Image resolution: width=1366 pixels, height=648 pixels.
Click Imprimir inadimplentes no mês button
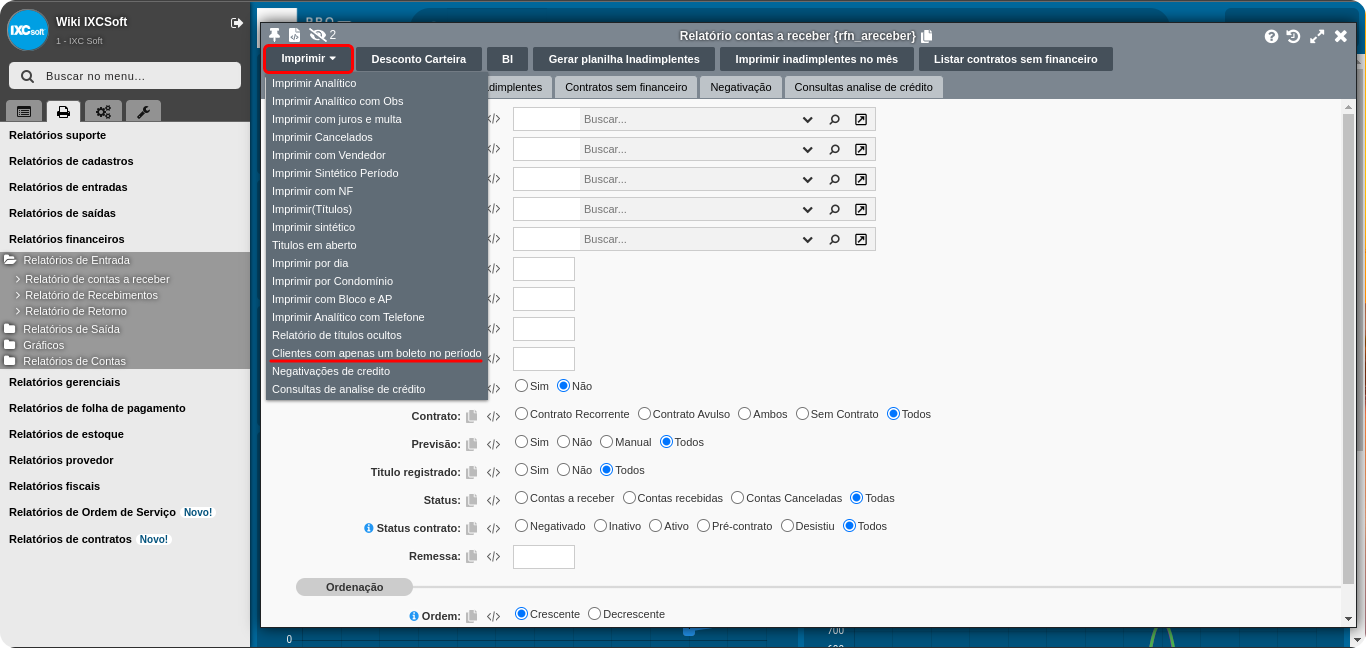[817, 59]
